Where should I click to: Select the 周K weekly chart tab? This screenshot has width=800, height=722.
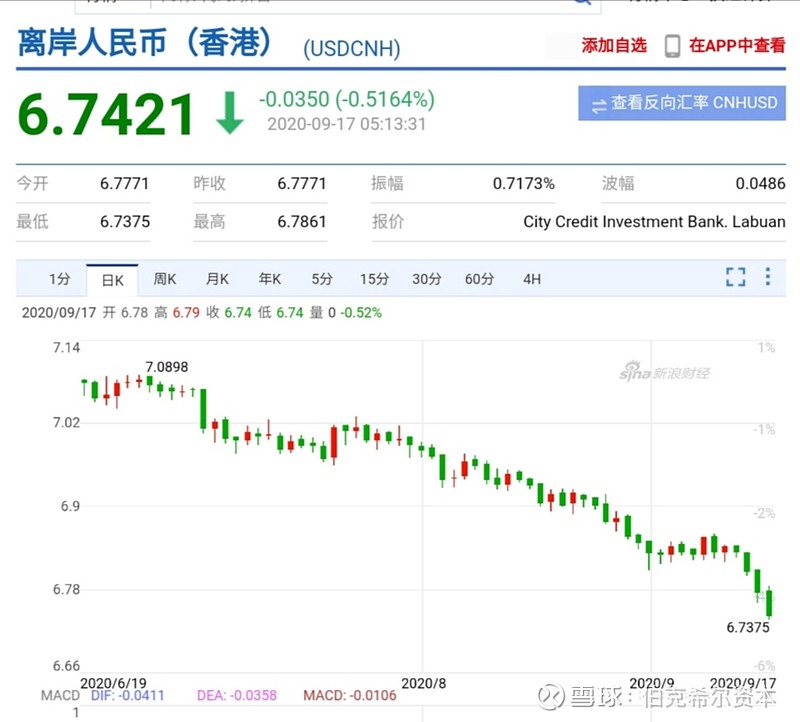point(164,280)
